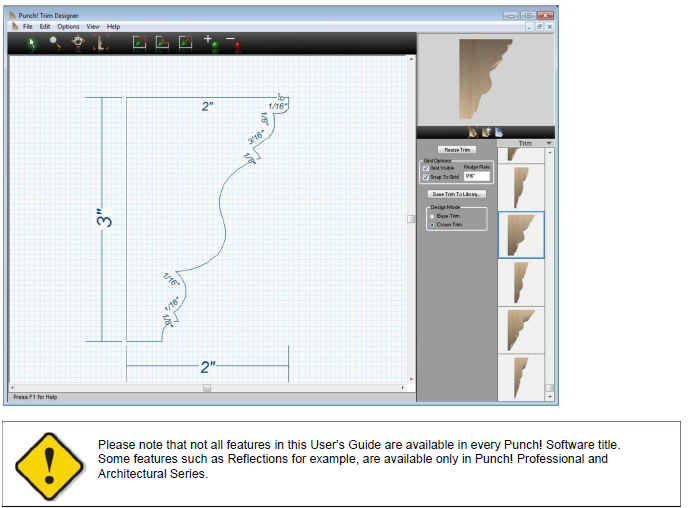Select the second-to-last trim thumbnail
The image size is (688, 508).
click(521, 330)
